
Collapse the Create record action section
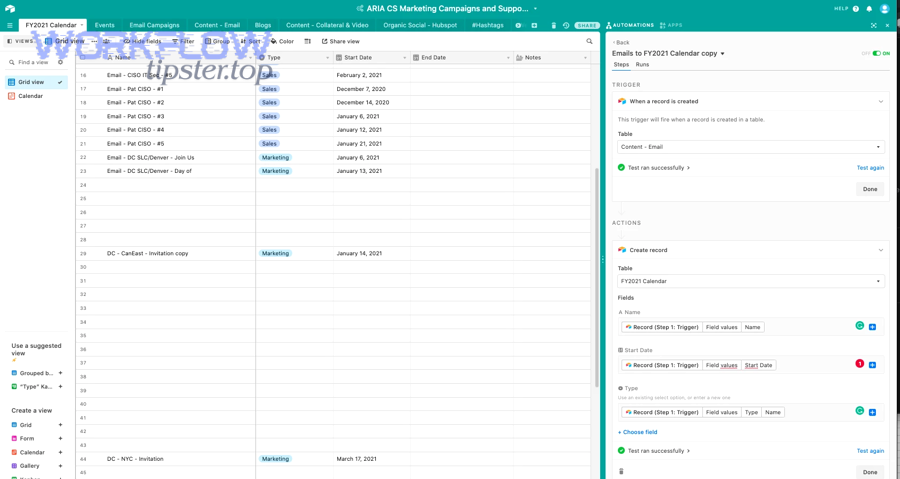point(880,250)
